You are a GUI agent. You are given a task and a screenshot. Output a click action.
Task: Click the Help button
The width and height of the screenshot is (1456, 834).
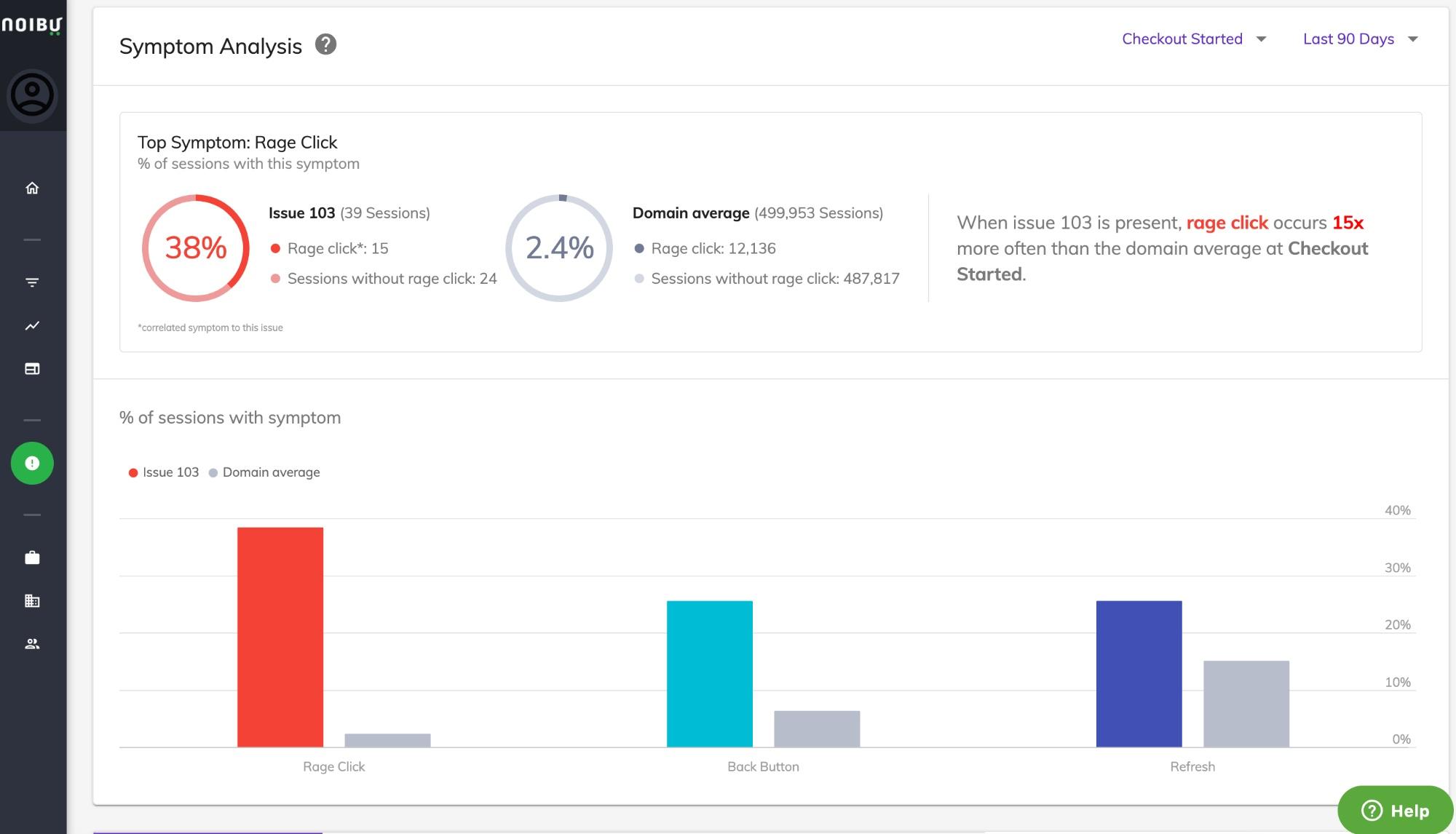(1396, 810)
